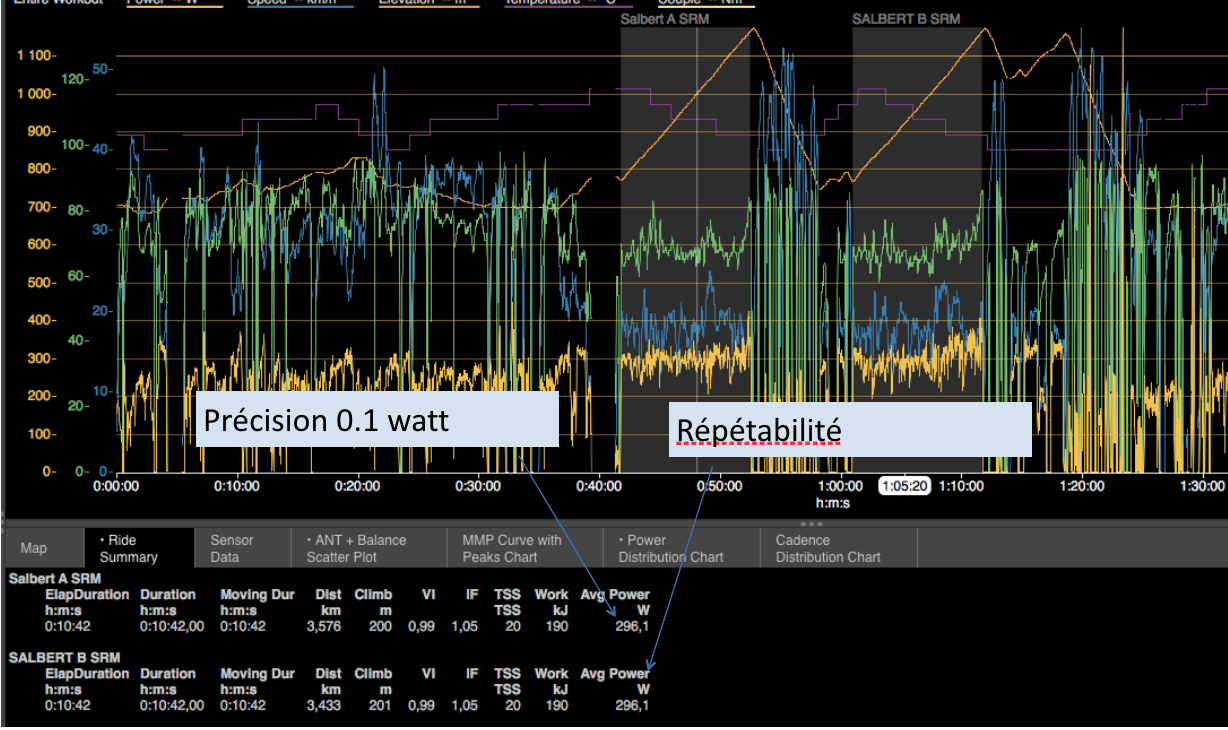Click Avg Power column header in SALBERT B table
Screen dimensions: 1228x730
pos(614,674)
